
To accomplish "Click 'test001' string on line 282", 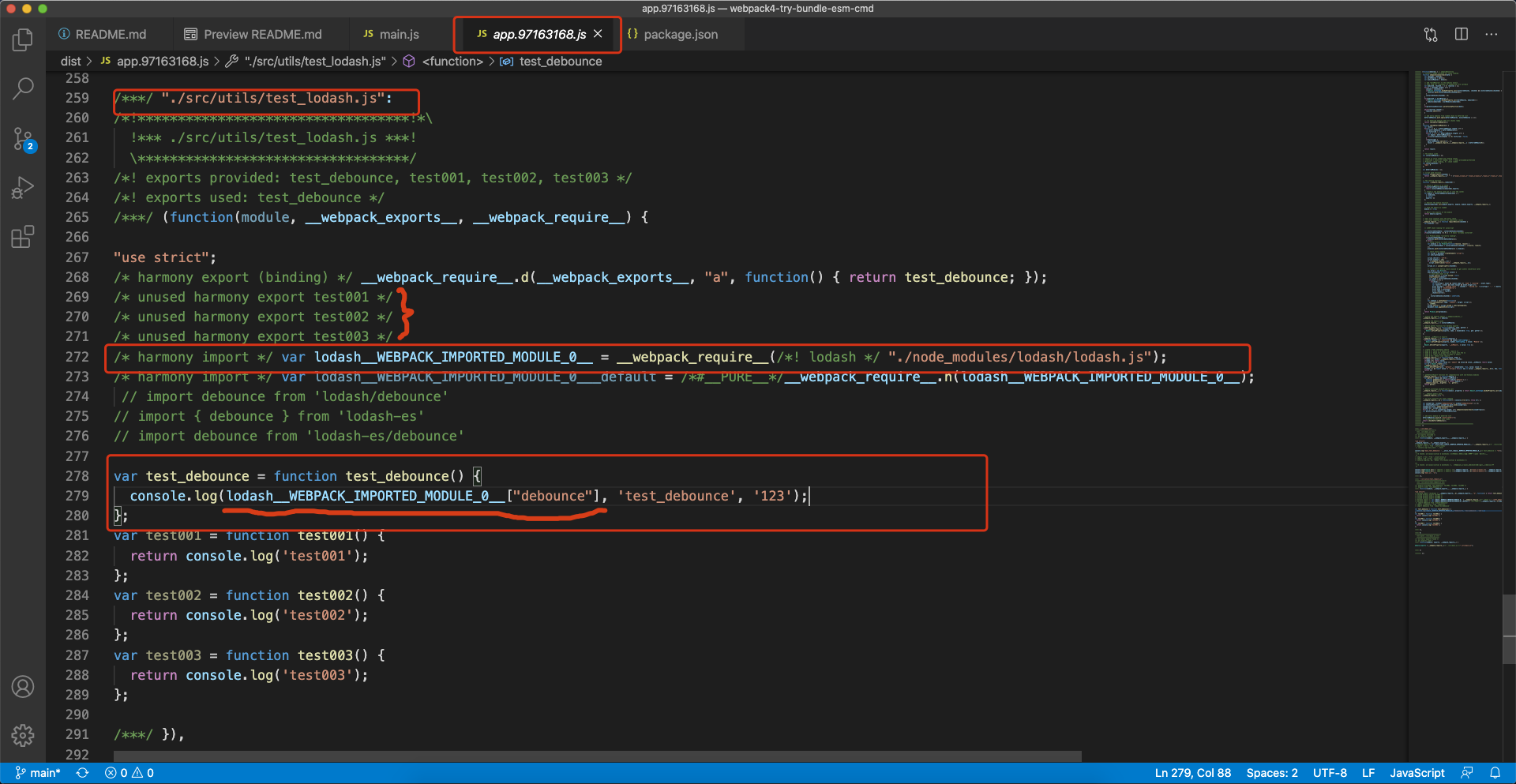I will click(317, 556).
